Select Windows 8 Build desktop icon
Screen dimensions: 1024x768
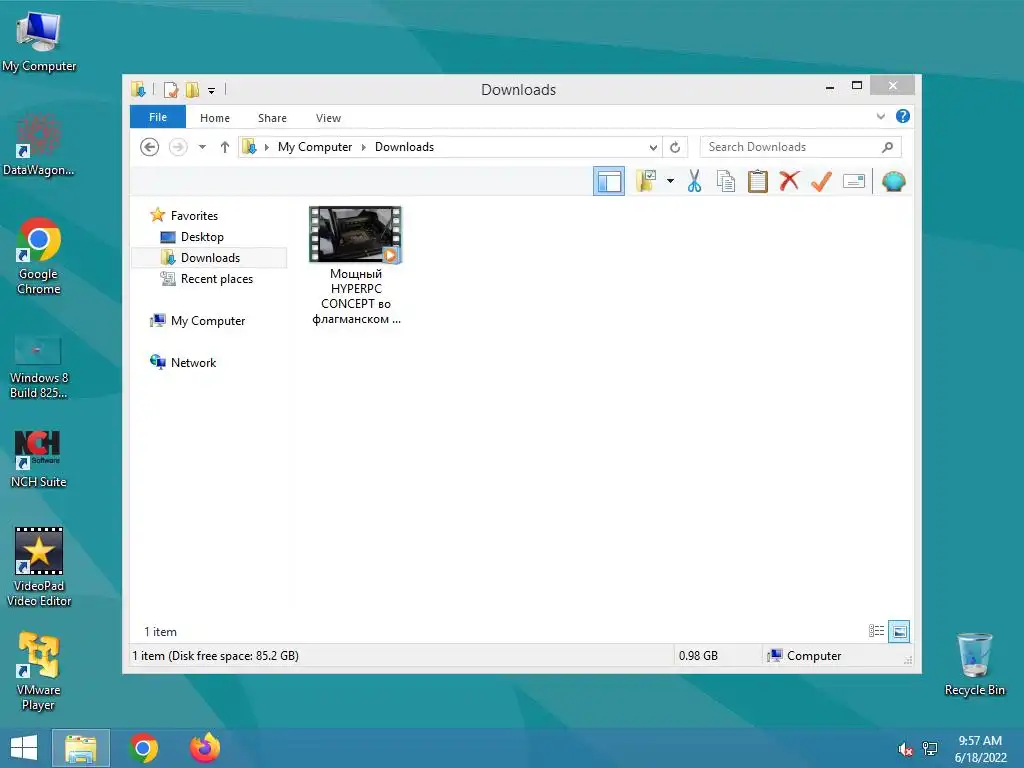click(x=39, y=366)
